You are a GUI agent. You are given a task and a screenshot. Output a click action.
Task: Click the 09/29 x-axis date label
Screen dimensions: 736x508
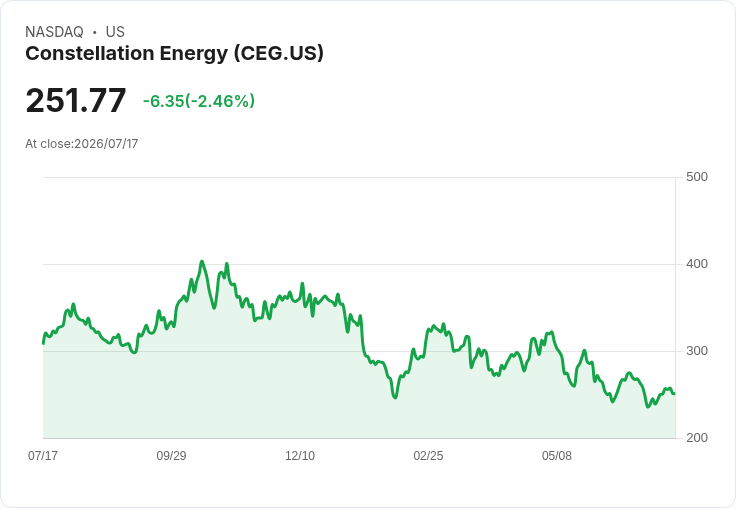coord(171,456)
